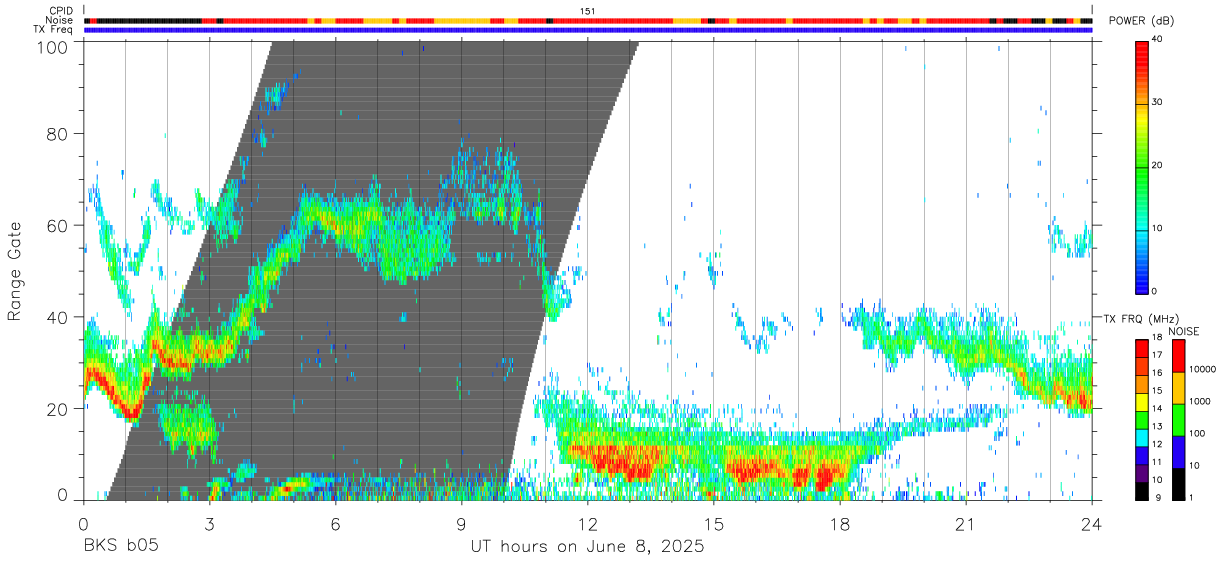Click the 60 tick on Range Gate axis
1228x567 pixels.
click(x=58, y=226)
